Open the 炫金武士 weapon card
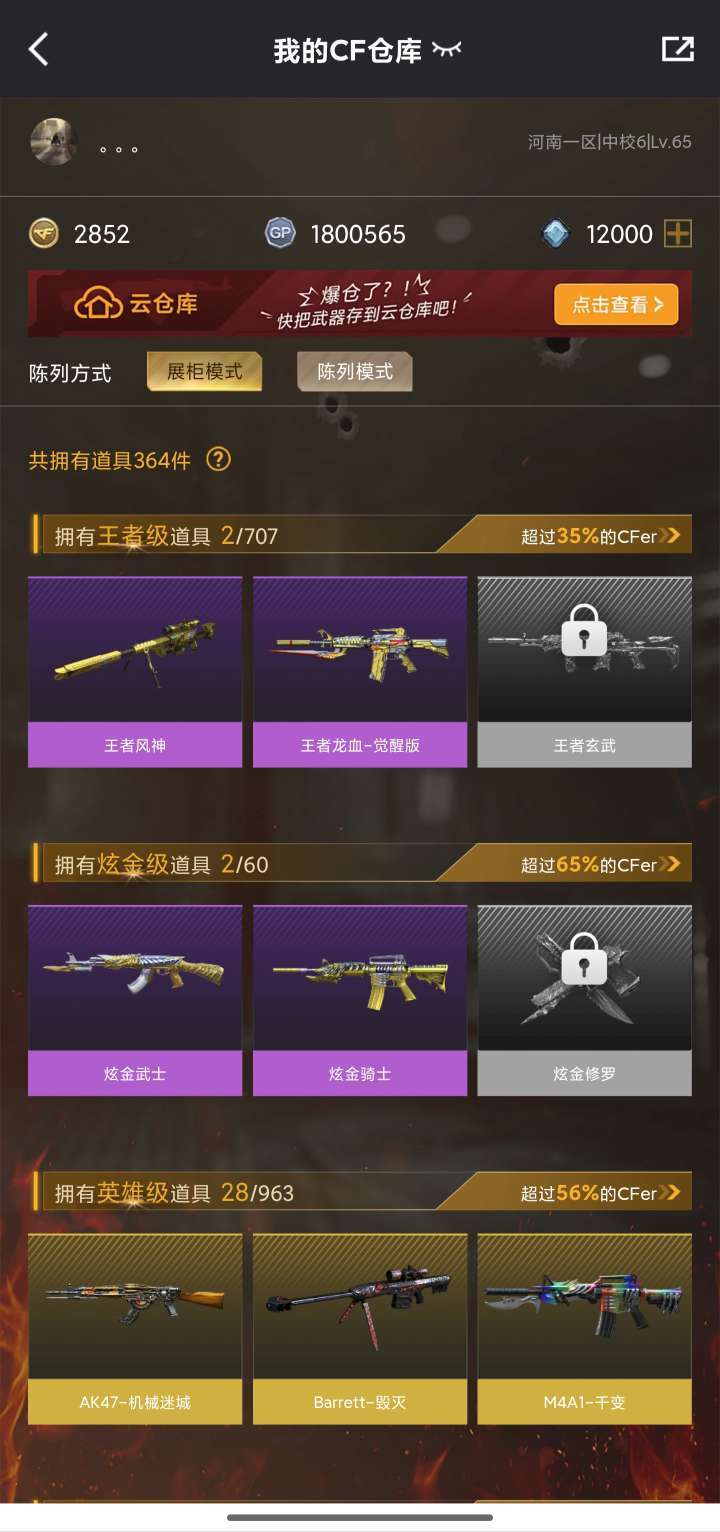This screenshot has width=720, height=1532. click(x=135, y=1000)
